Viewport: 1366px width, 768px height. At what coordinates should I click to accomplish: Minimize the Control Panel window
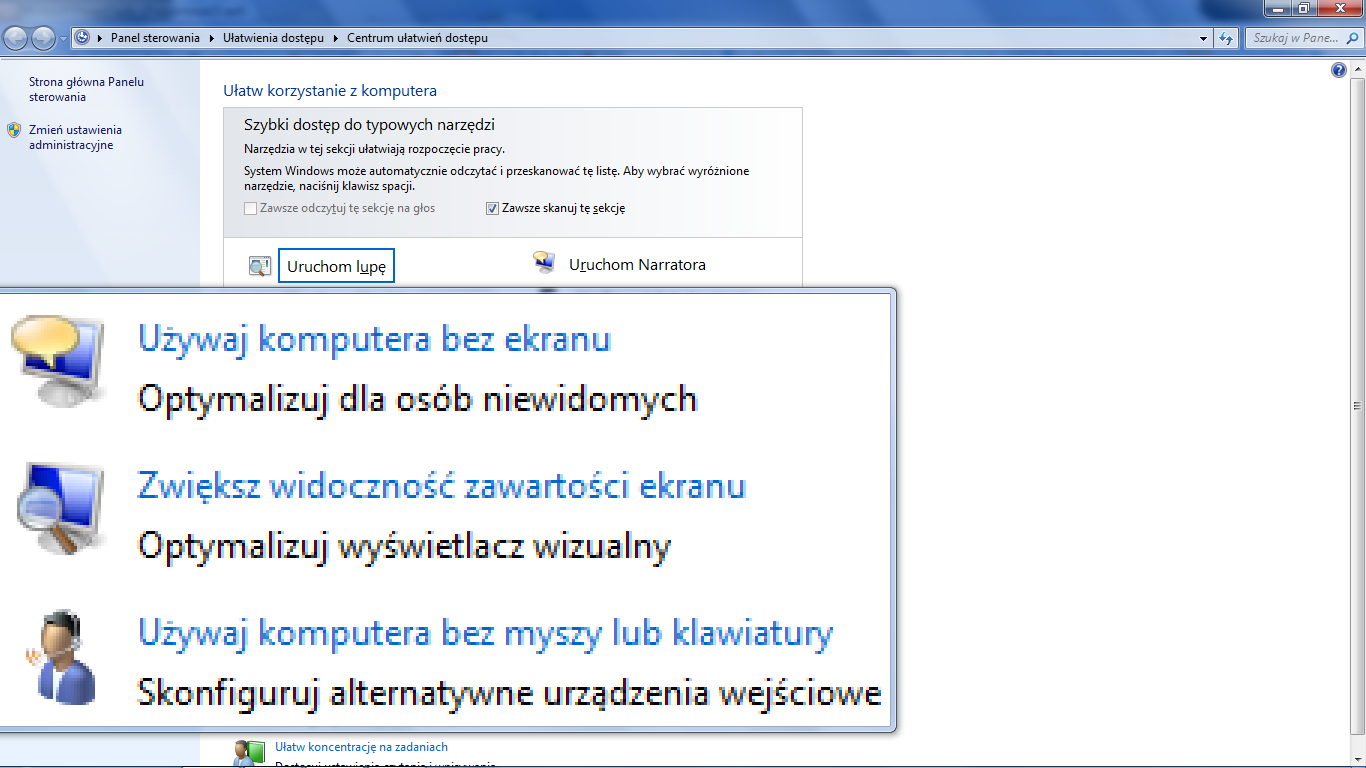[1277, 8]
